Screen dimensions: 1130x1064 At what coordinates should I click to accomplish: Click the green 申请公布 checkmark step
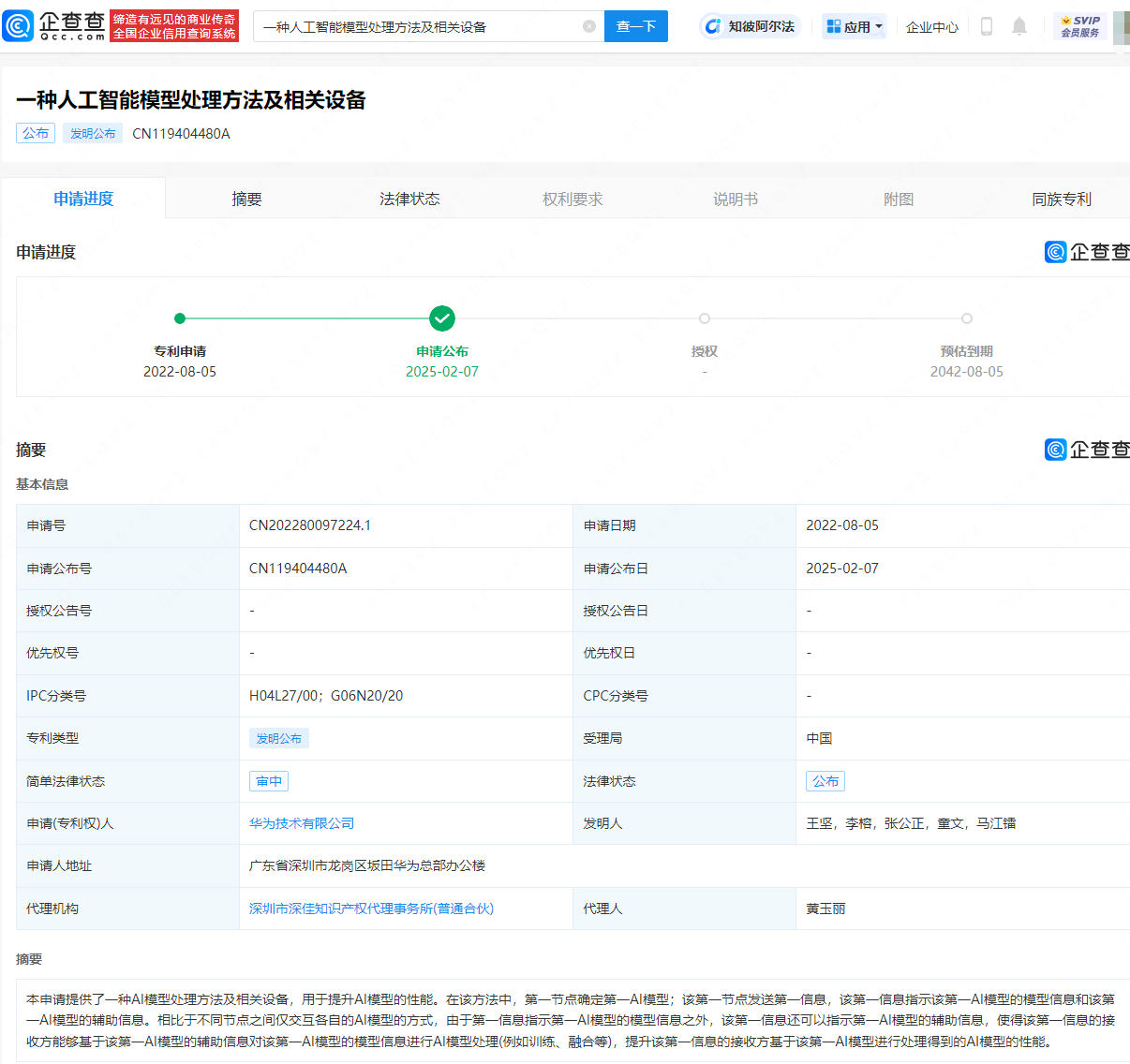coord(442,318)
